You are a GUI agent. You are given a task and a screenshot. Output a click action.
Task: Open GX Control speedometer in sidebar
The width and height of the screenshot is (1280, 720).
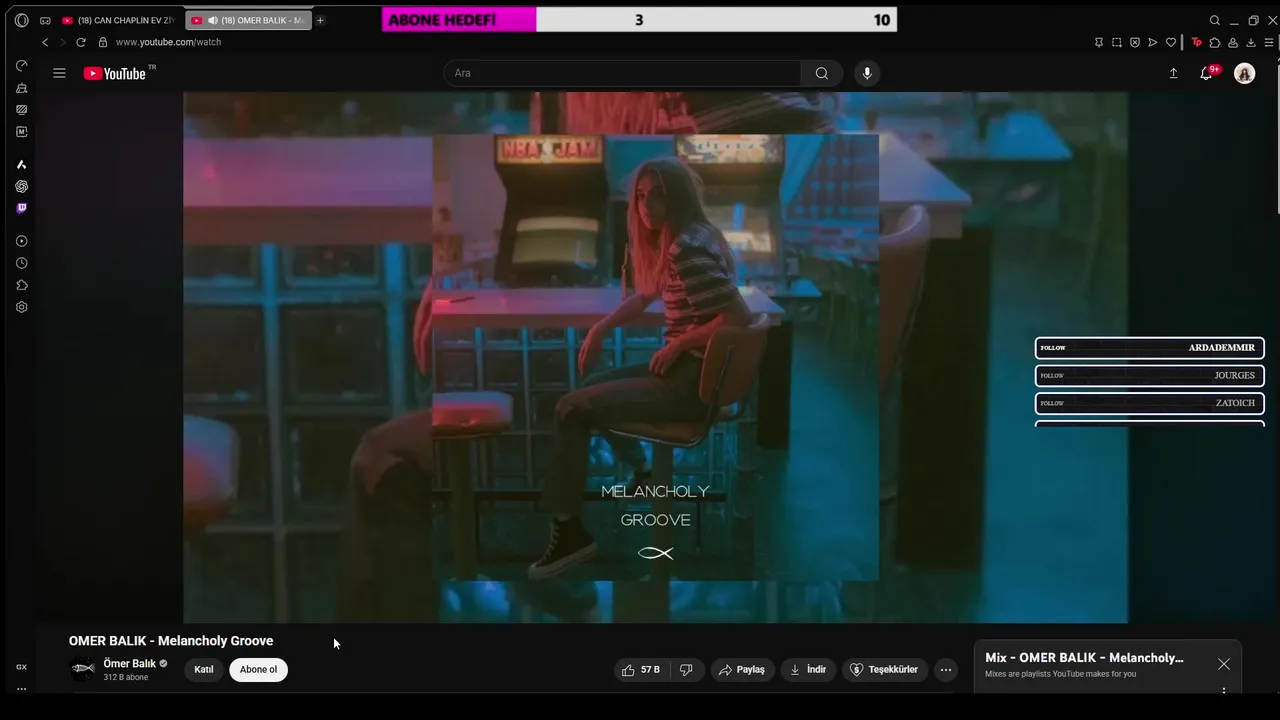(21, 65)
